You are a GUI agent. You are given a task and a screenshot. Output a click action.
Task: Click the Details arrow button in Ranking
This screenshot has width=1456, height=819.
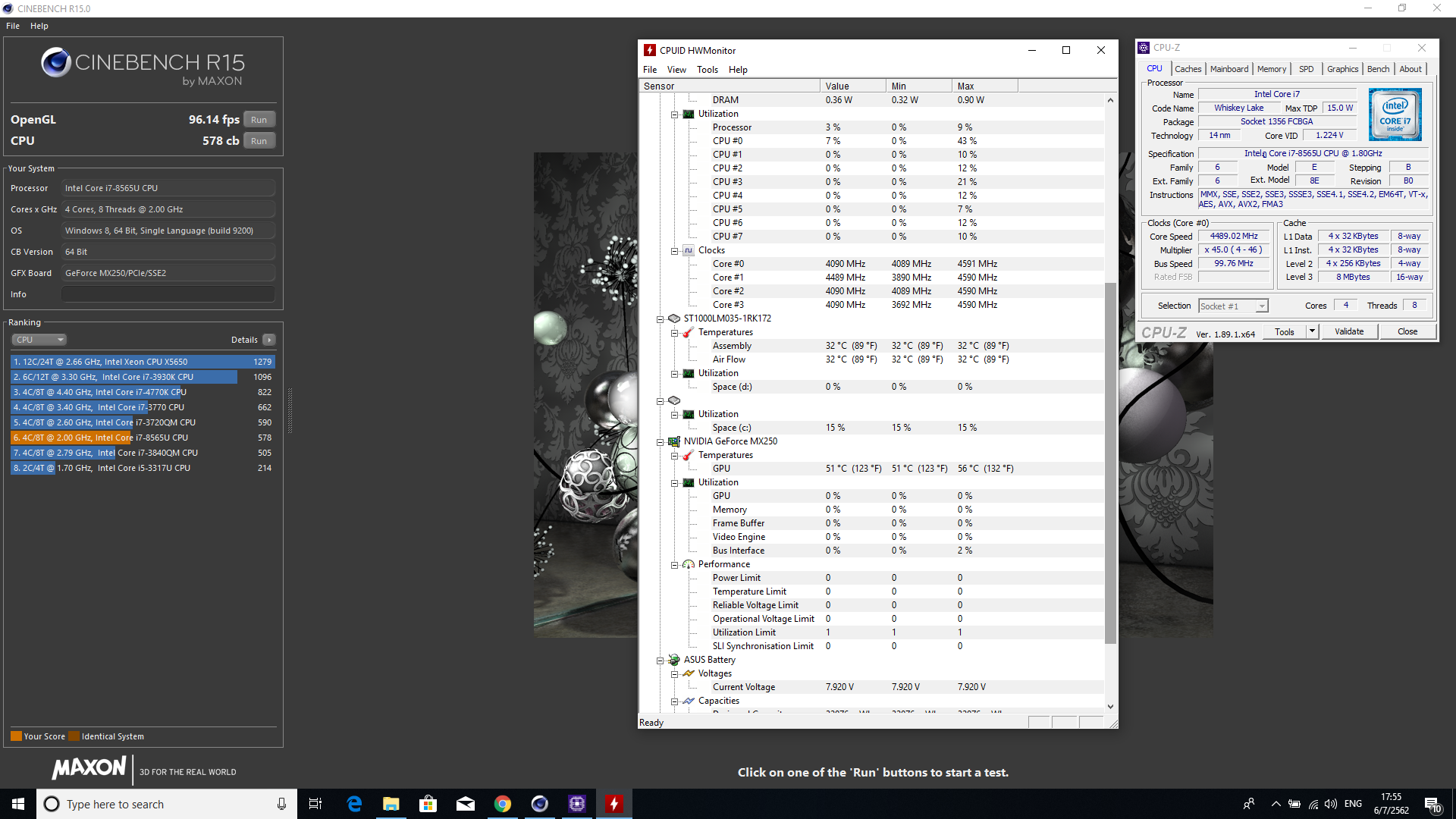269,340
